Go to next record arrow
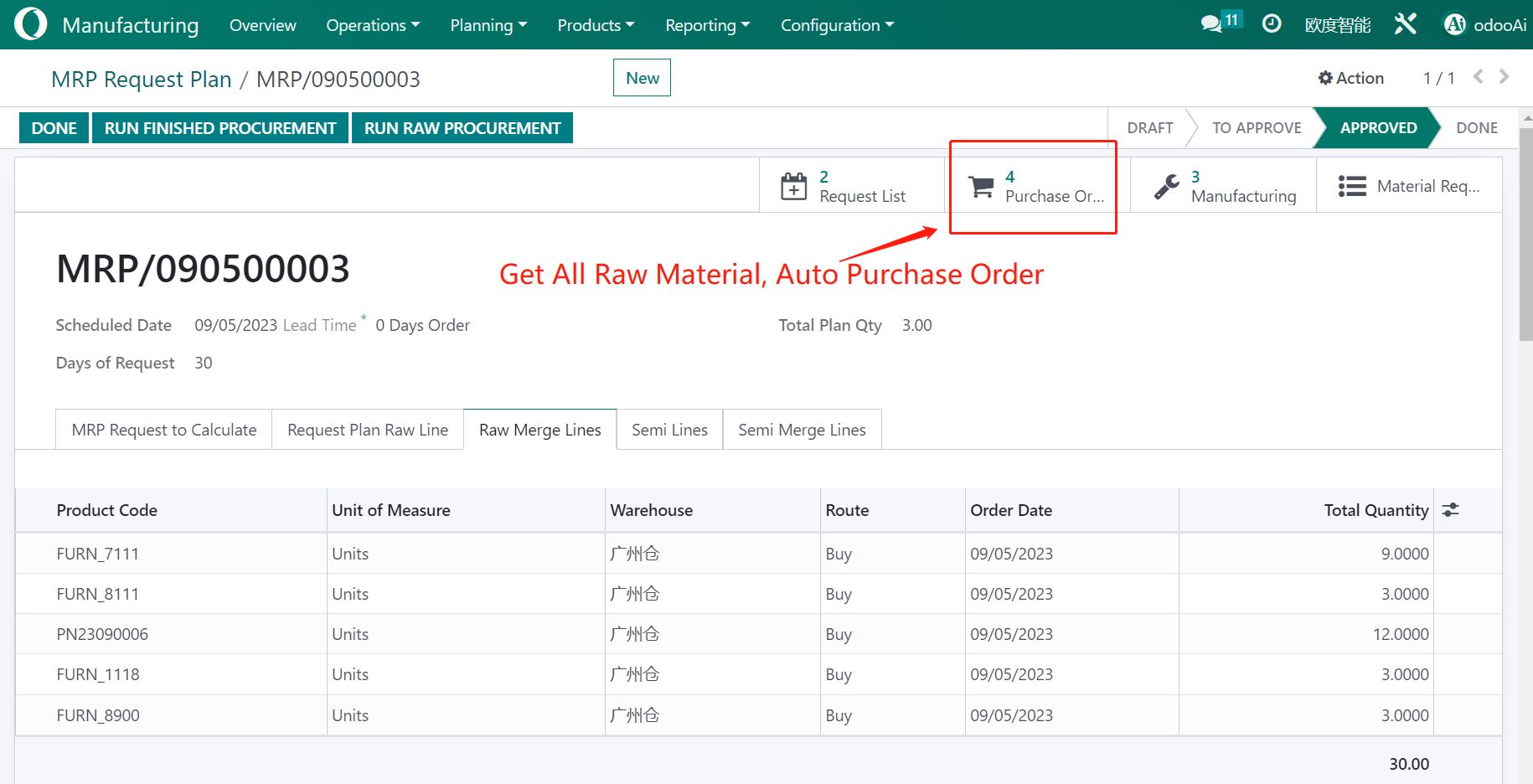1533x784 pixels. (1505, 77)
